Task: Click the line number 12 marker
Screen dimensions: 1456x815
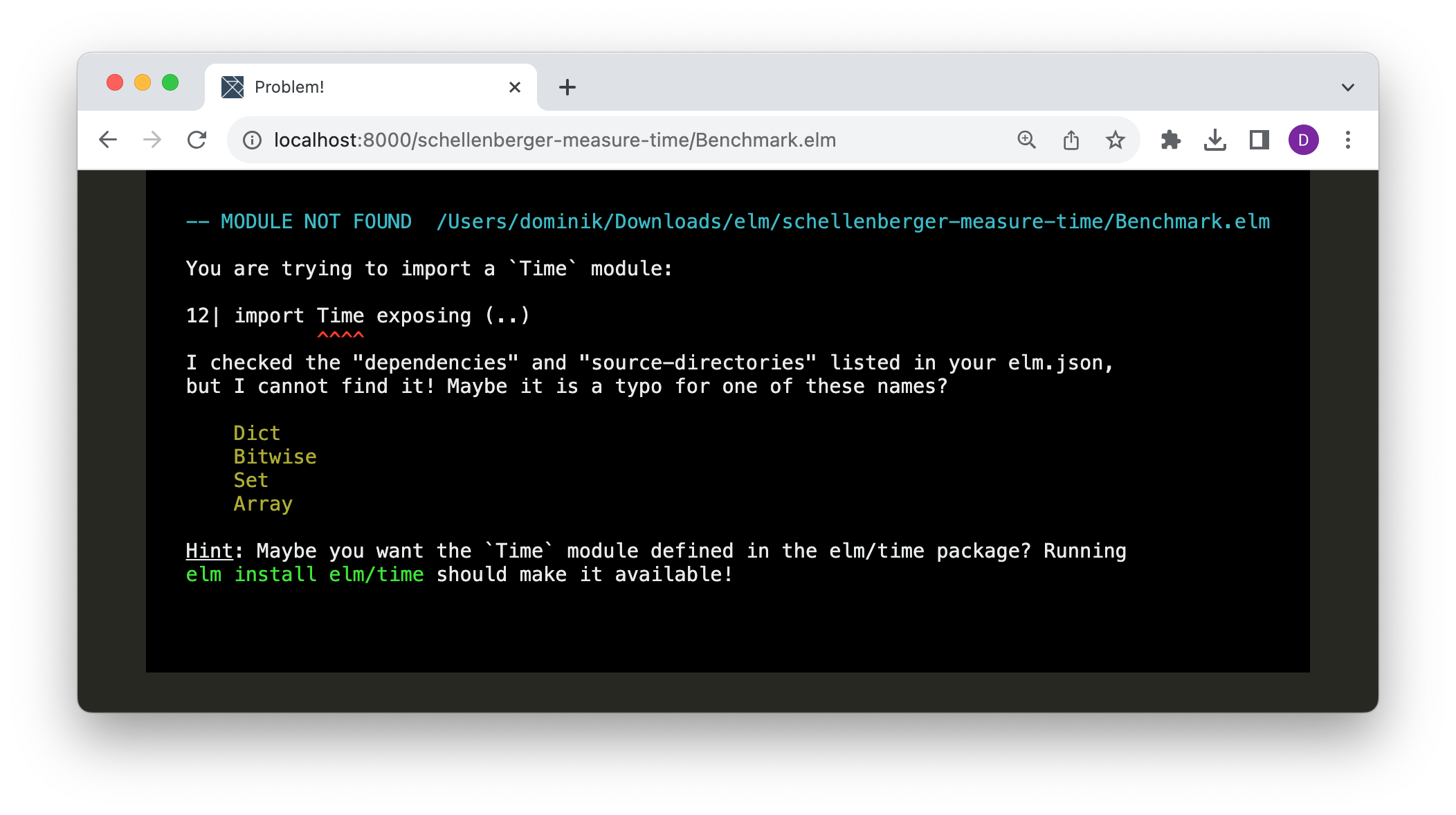Action: (198, 315)
